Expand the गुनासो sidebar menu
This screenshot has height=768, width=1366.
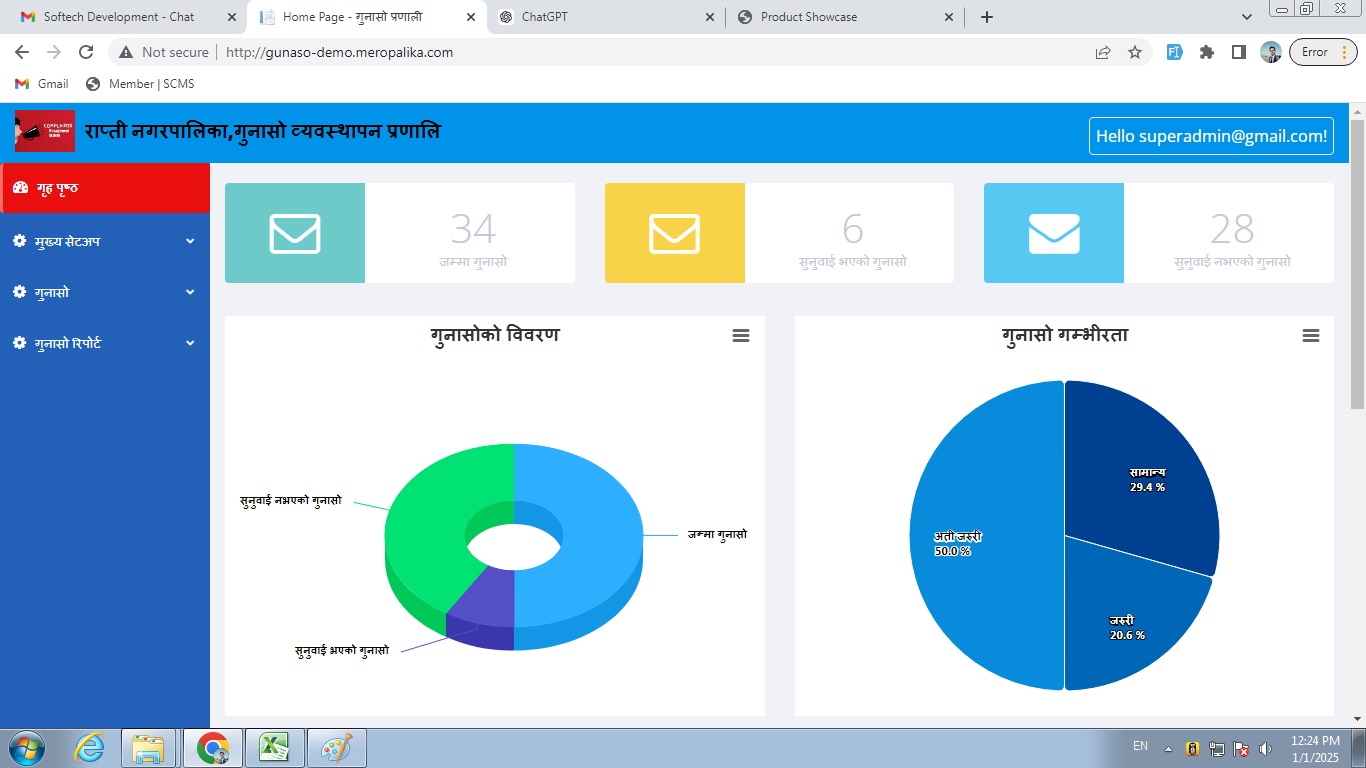[x=105, y=292]
